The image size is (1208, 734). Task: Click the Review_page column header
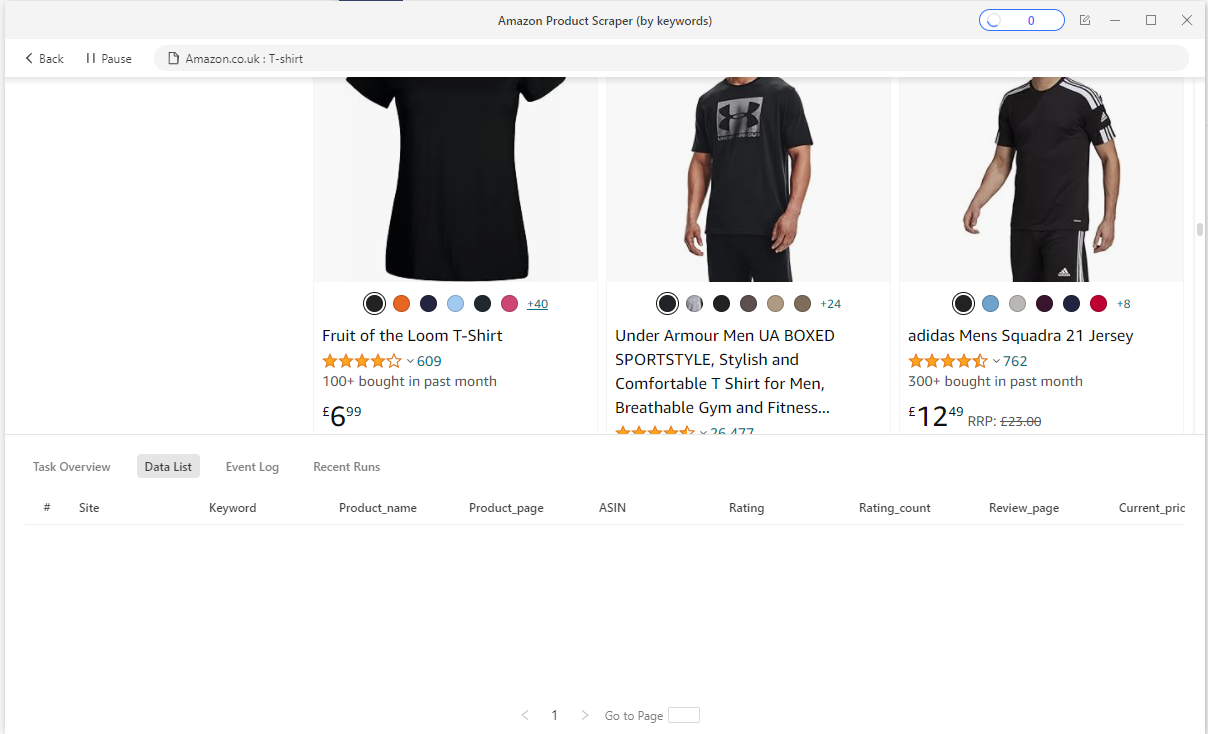[1024, 508]
